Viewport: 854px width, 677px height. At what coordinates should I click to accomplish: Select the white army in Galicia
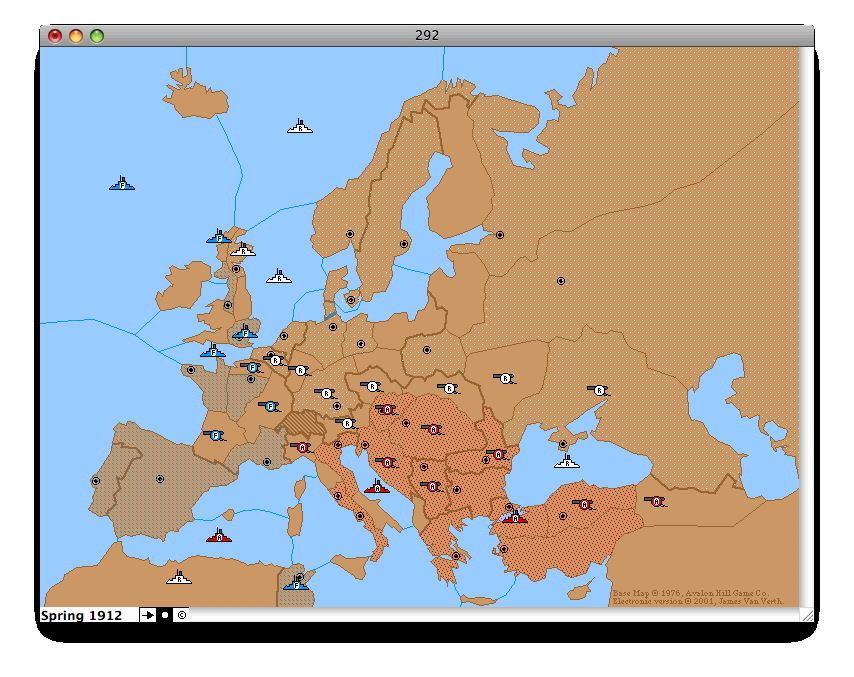(449, 388)
